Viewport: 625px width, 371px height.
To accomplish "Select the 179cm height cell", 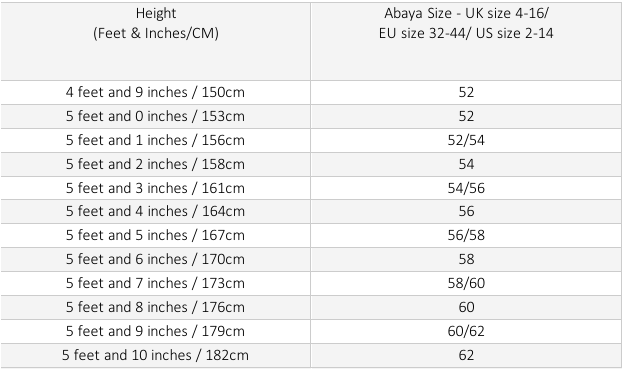I will [155, 331].
